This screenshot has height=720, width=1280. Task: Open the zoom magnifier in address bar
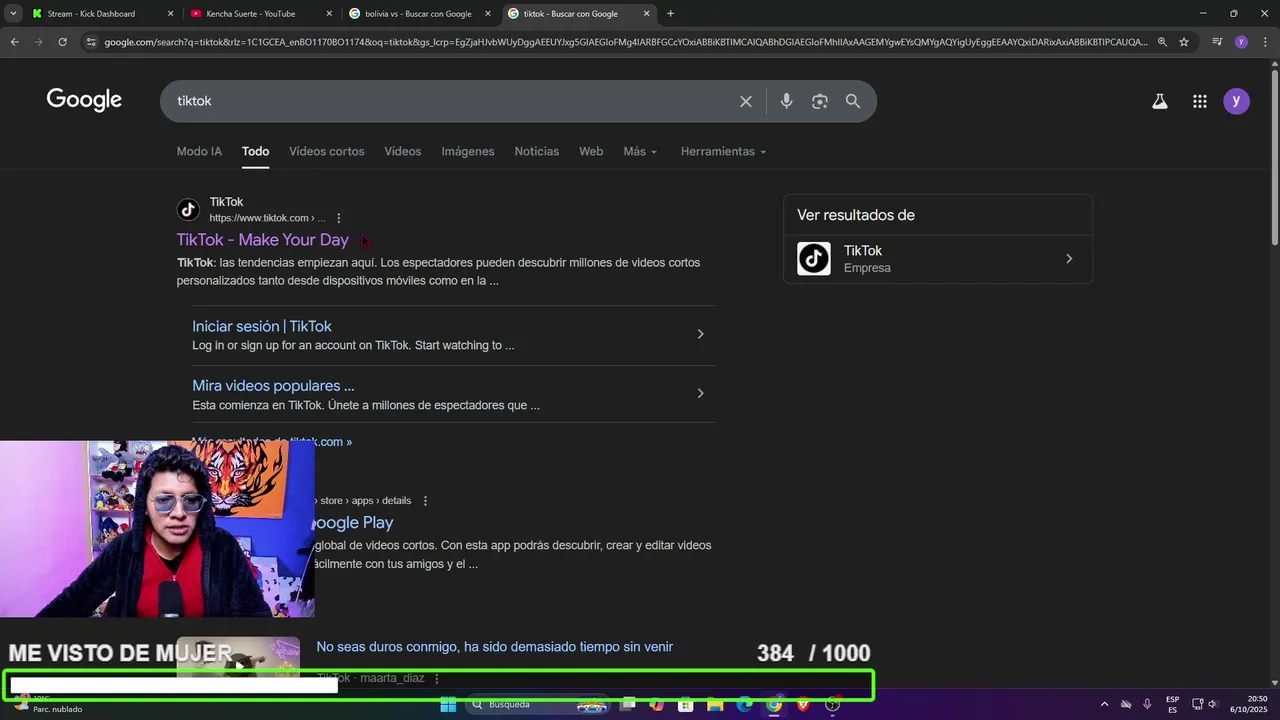point(1162,42)
